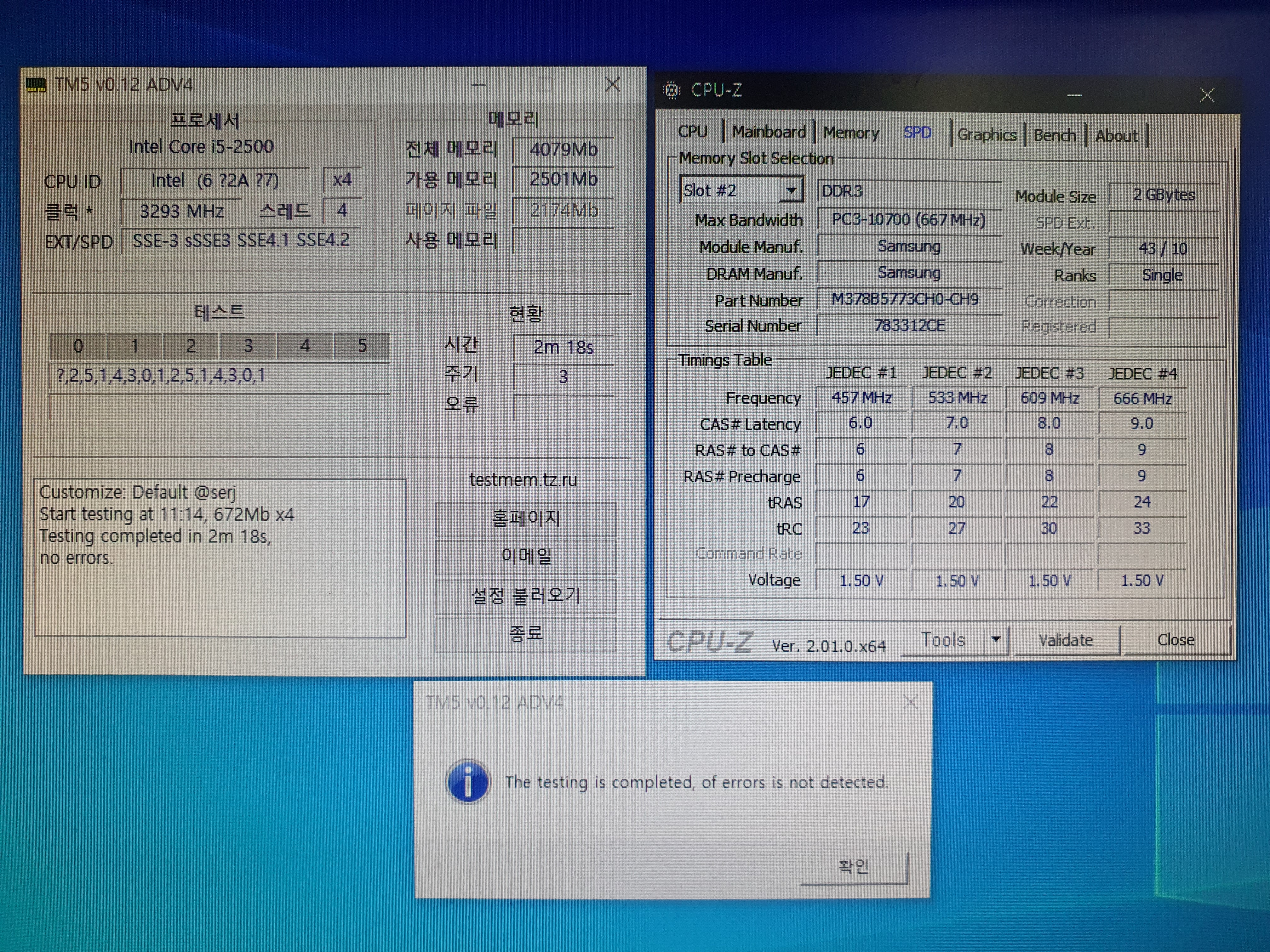Click test block 0 in TM5 test bar

[x=78, y=346]
